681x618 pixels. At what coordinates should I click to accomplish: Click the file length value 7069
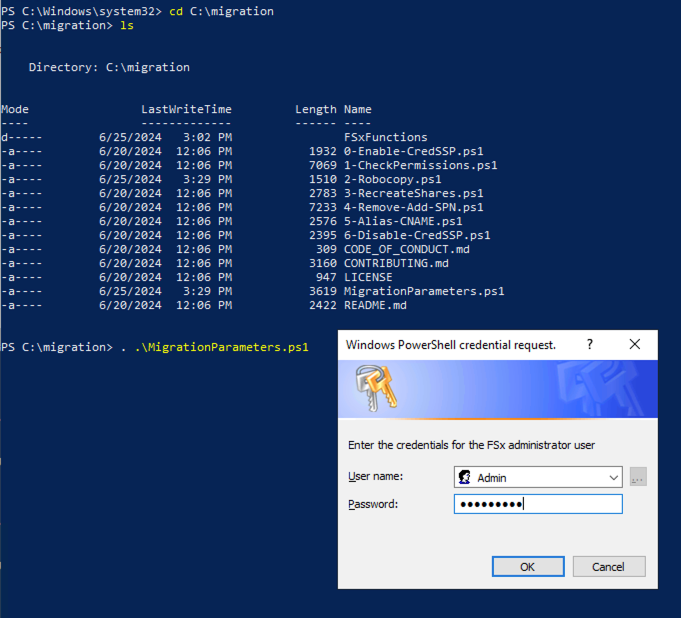[323, 165]
